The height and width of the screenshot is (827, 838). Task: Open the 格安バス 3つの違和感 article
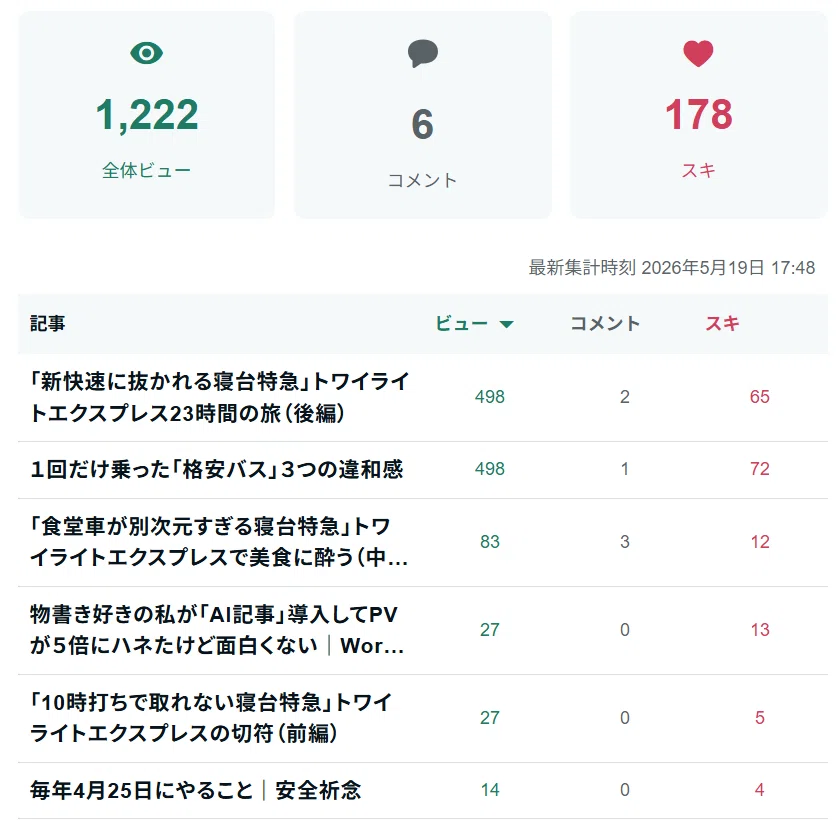point(216,469)
